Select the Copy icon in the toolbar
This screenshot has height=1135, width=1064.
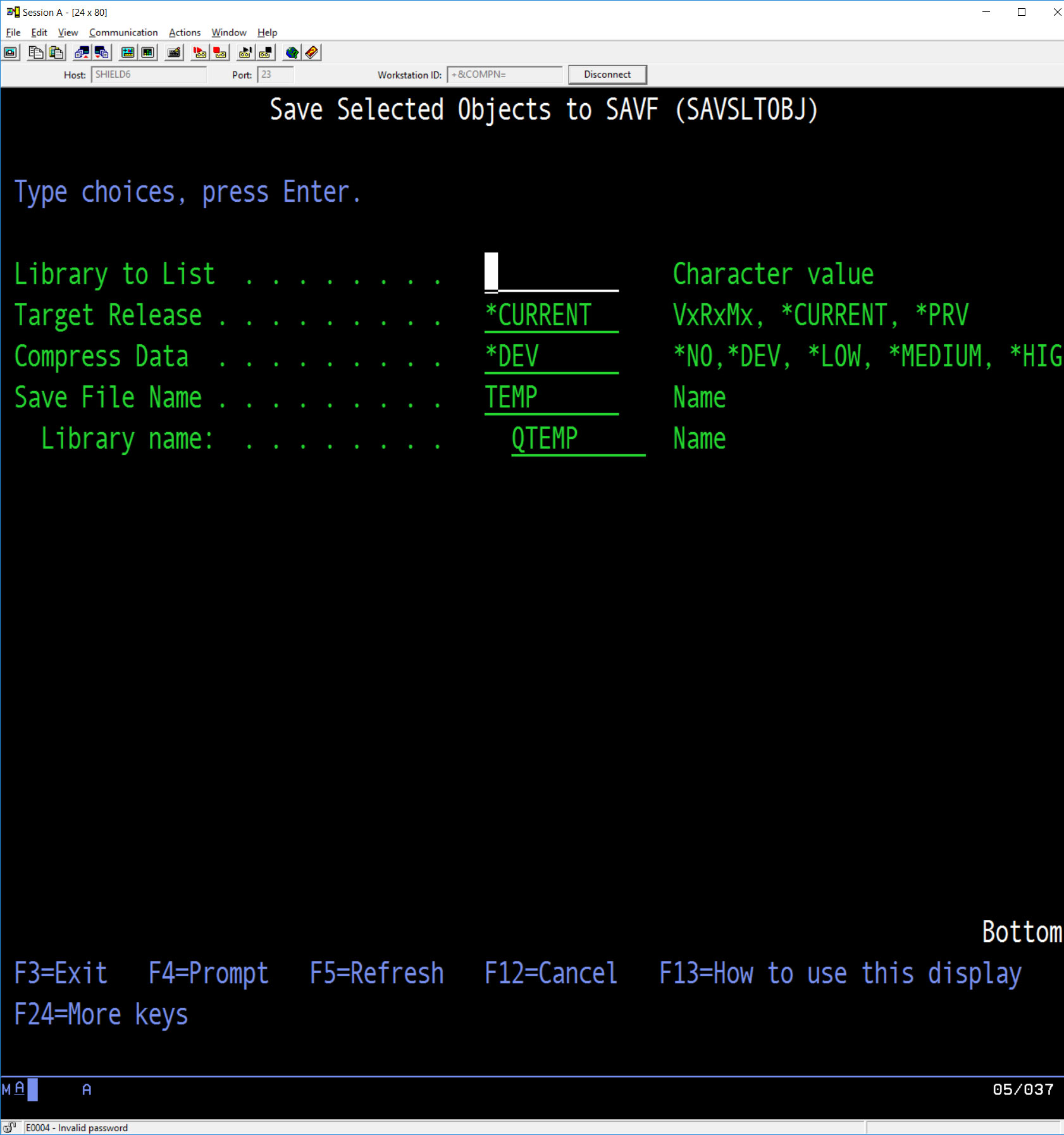point(35,53)
